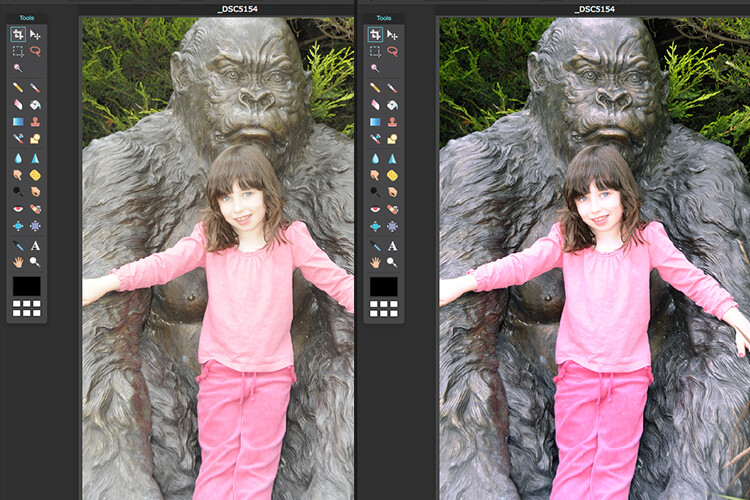Activate the Red Eye tool in right palette
This screenshot has width=750, height=500.
tap(375, 209)
